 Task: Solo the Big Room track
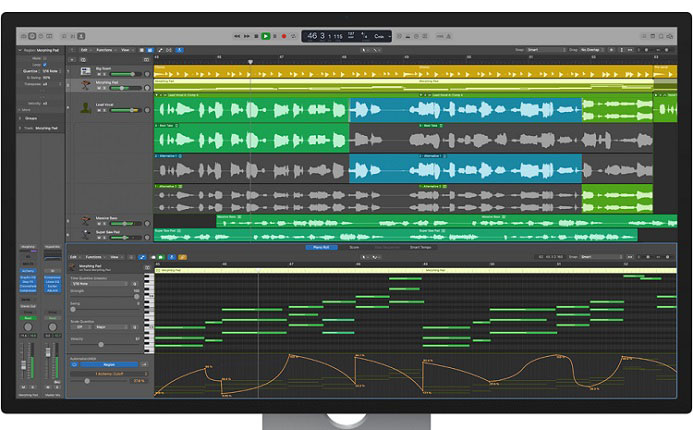(x=104, y=74)
